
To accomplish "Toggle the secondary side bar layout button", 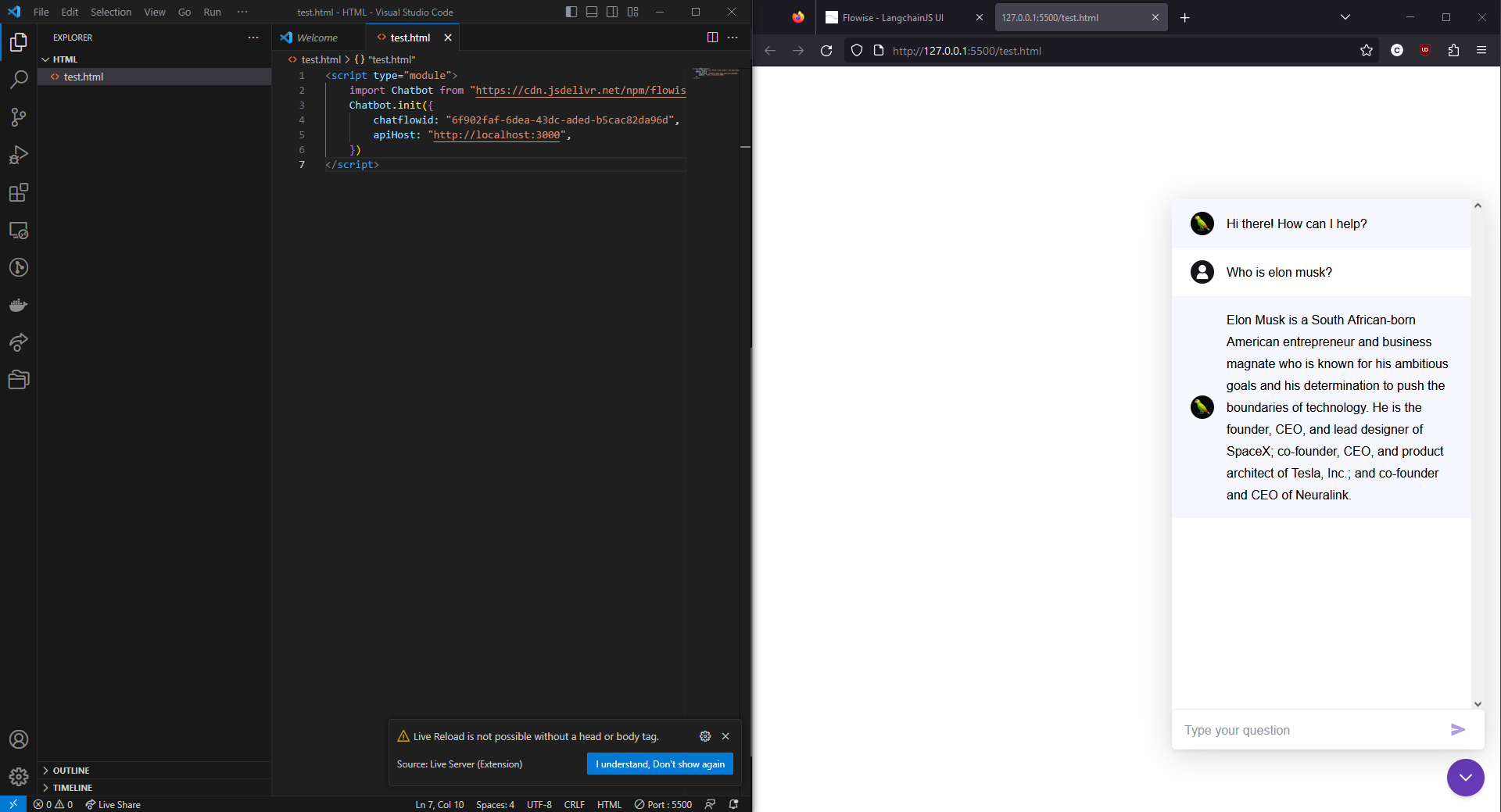I will [x=612, y=12].
